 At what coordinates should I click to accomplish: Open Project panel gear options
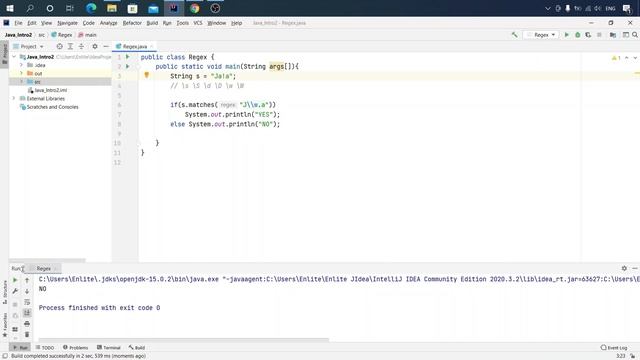[x=95, y=47]
